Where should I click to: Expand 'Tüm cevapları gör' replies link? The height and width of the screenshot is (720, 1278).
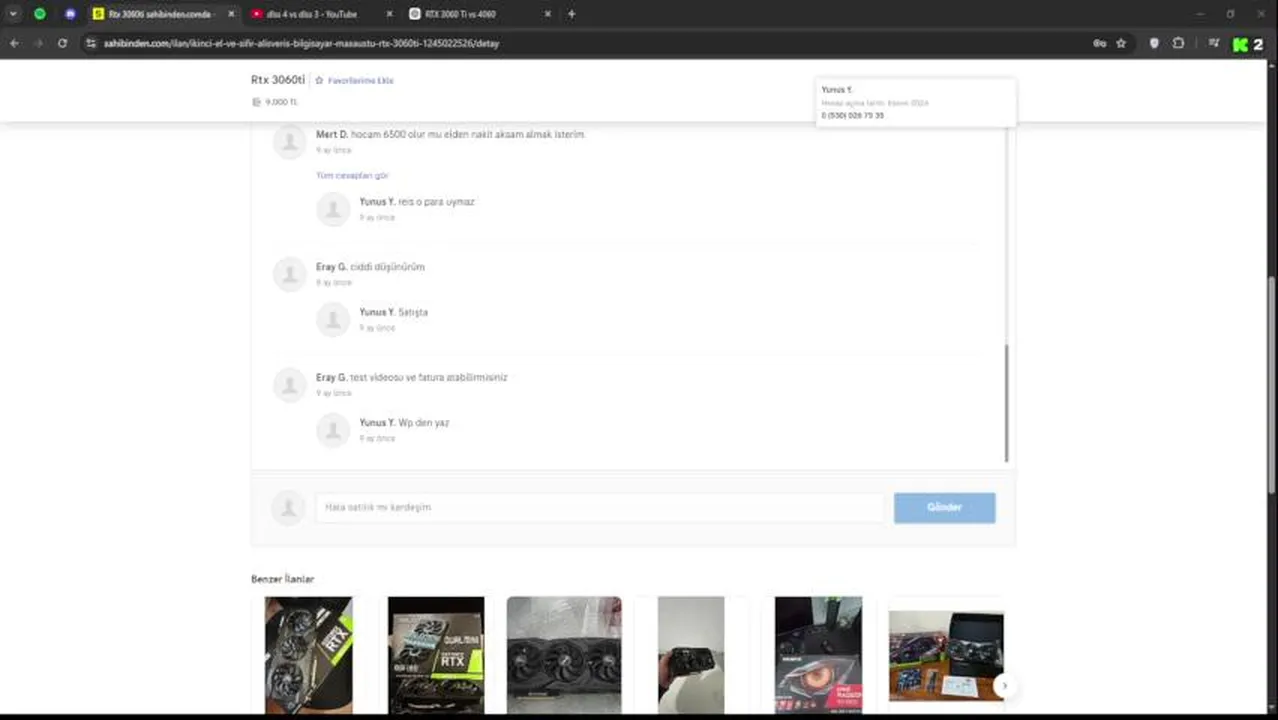pos(352,175)
